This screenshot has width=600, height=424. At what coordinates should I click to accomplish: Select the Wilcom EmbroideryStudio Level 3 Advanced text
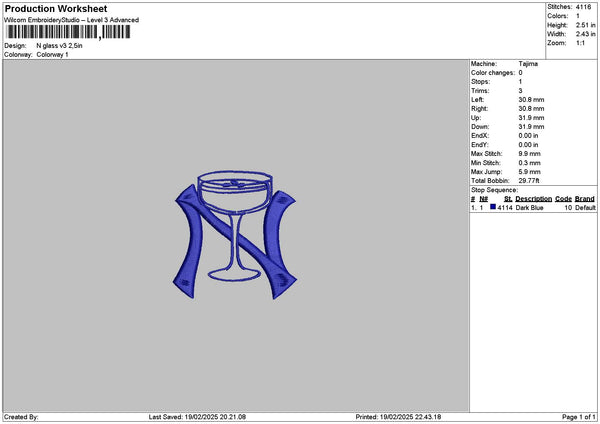tap(72, 20)
